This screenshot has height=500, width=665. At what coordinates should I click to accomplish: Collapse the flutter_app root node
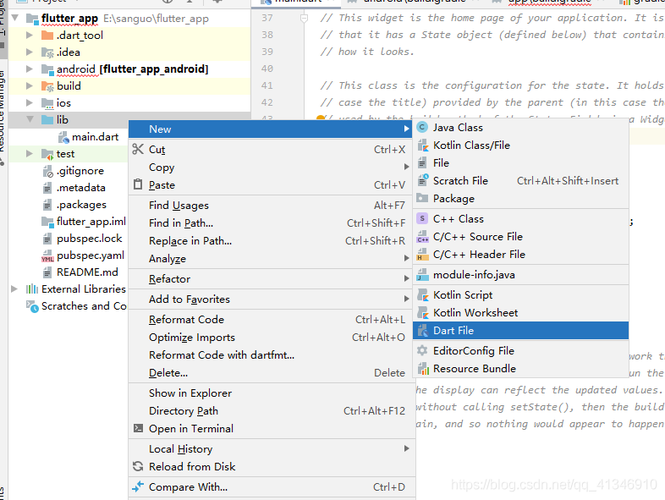tap(15, 18)
